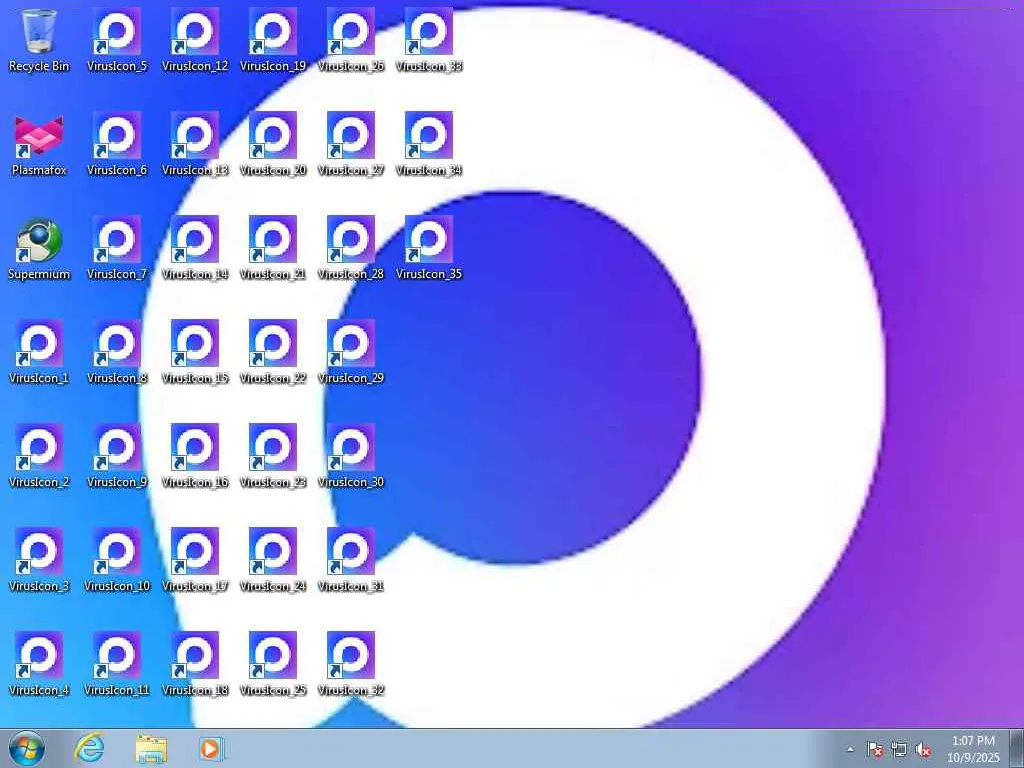Select the VirusIcon_30 shortcut
Screen dimensions: 1024x768
(351, 456)
